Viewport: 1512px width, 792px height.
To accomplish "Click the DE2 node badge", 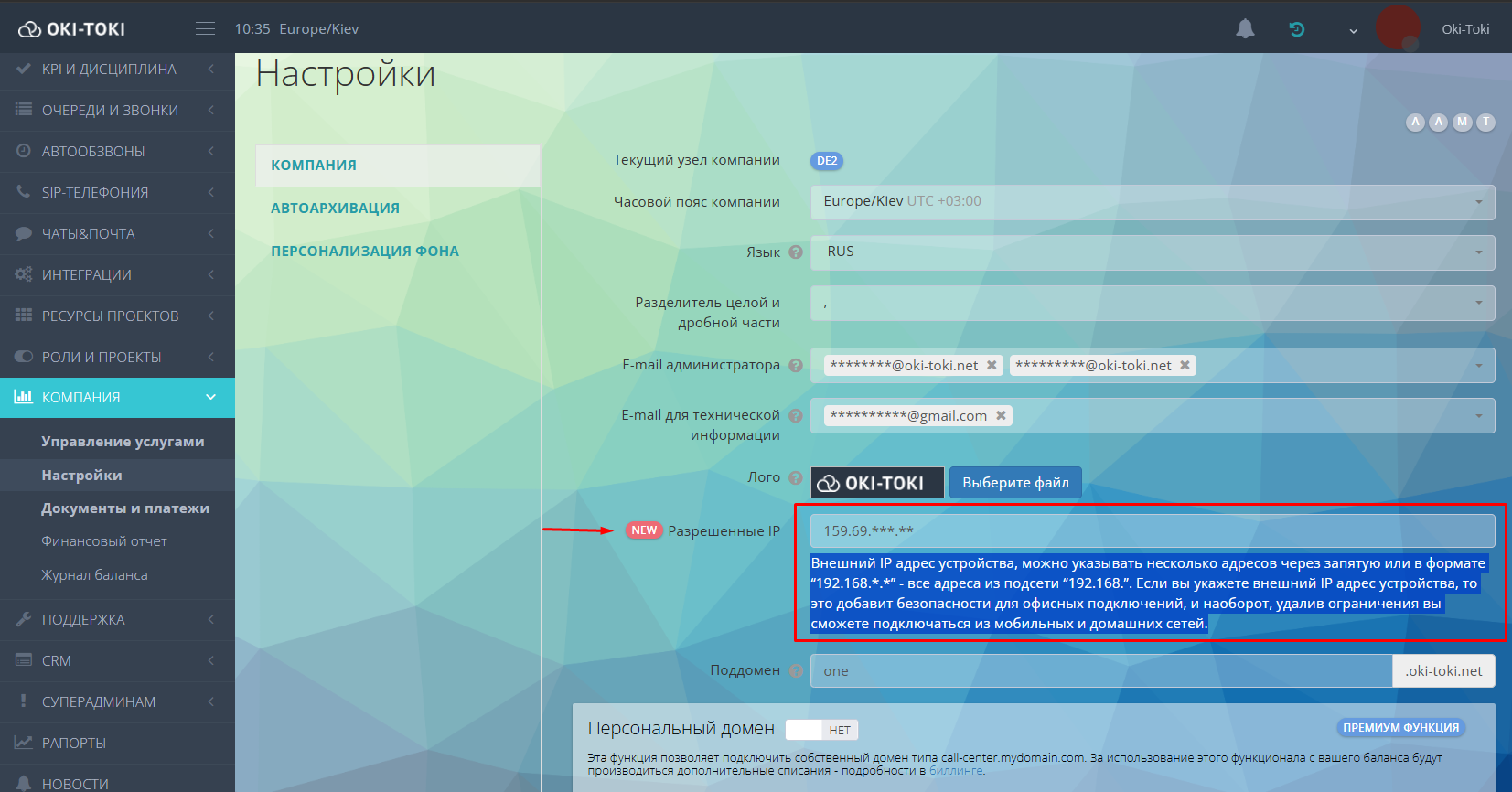I will pos(827,161).
